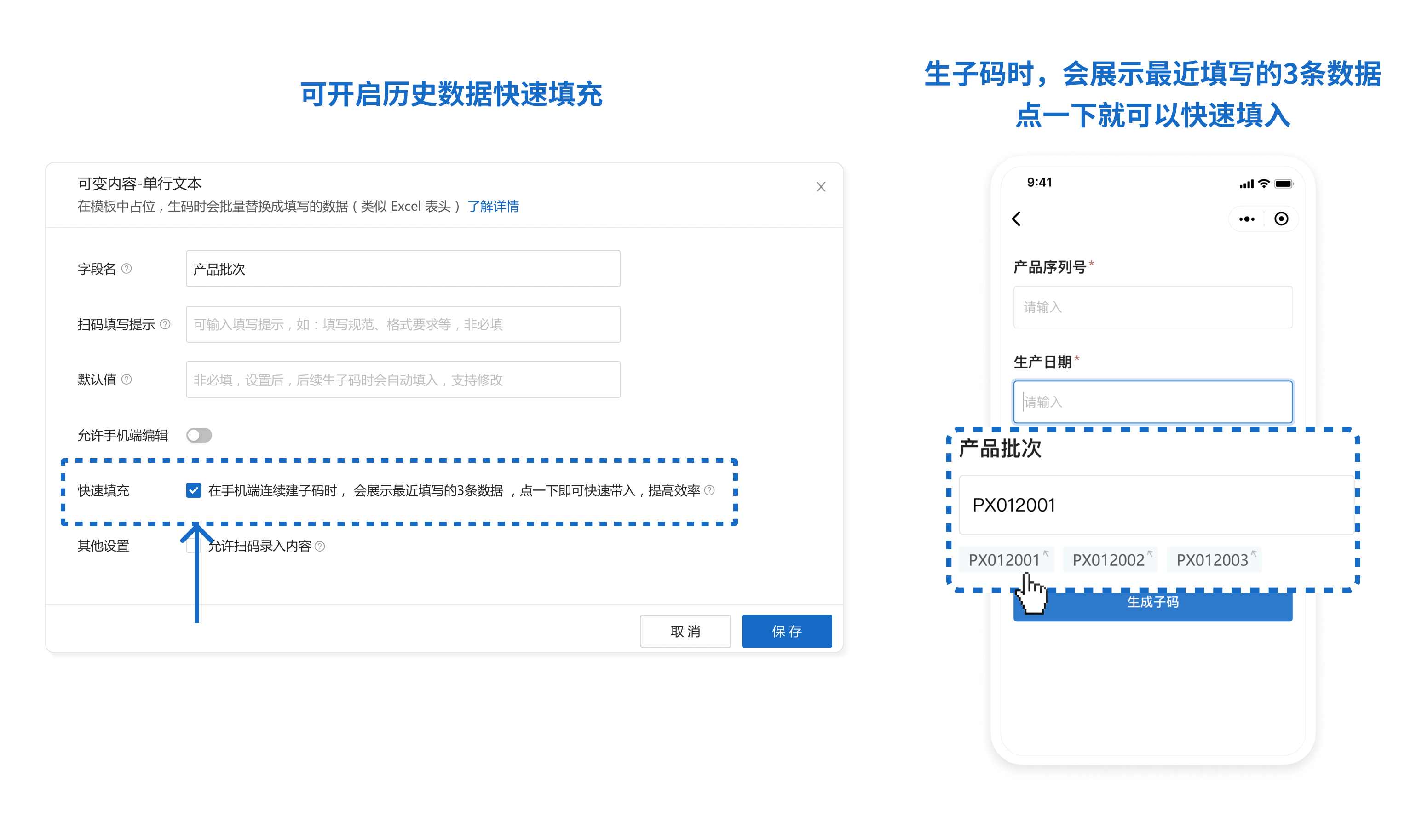Click the 保存 button
This screenshot has width=1416, height=840.
point(786,631)
